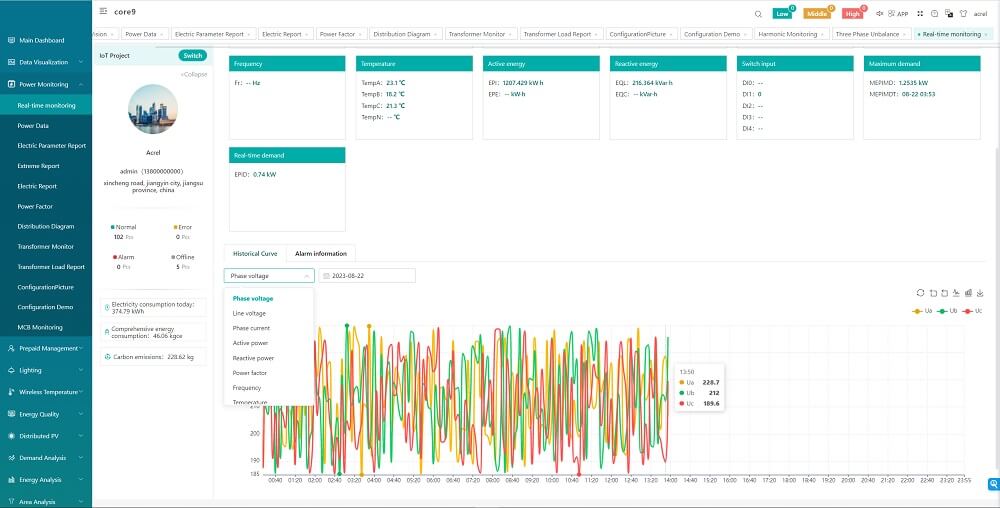1000x508 pixels.
Task: Open the theme skin shirt icon
Action: click(963, 13)
